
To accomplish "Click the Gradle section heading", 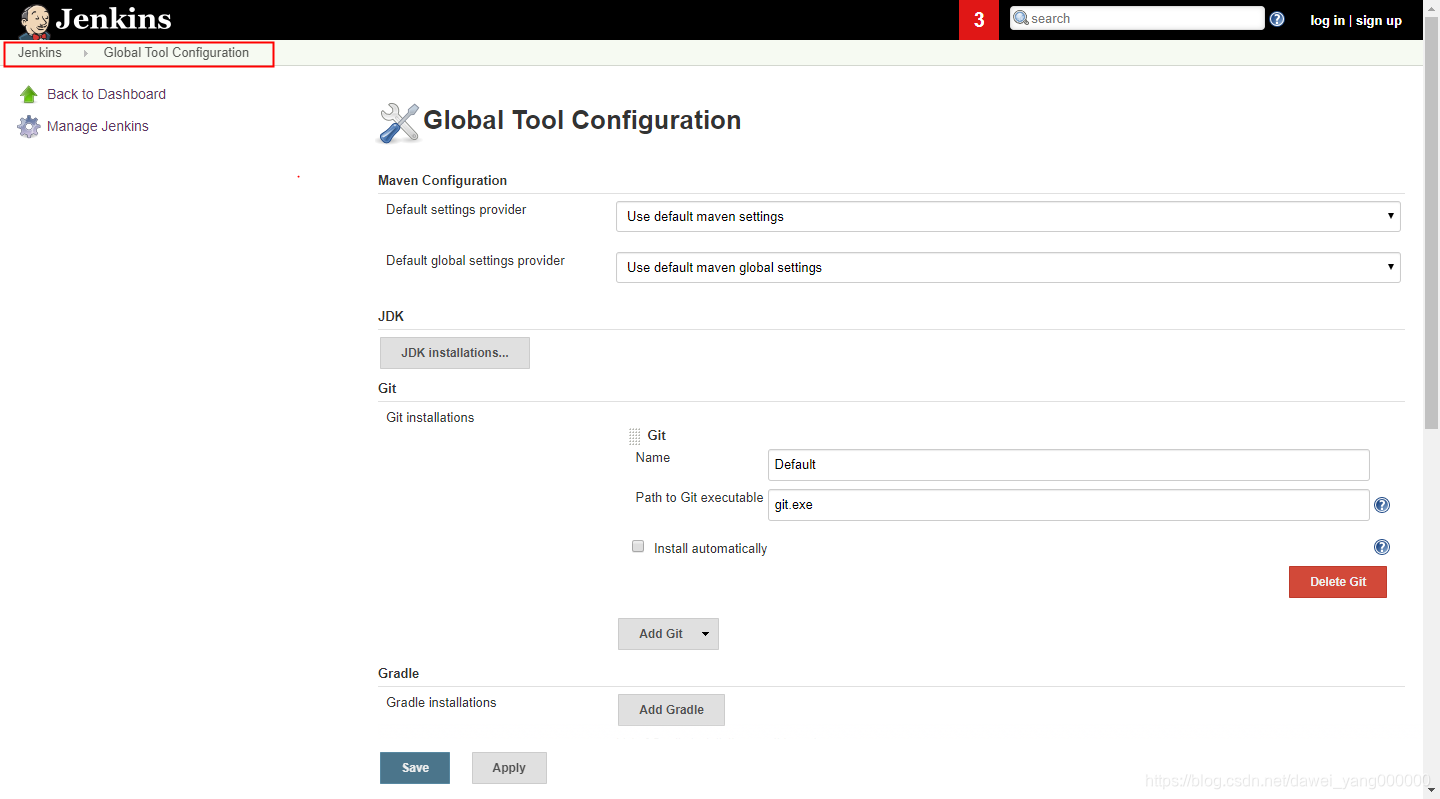I will [x=398, y=674].
